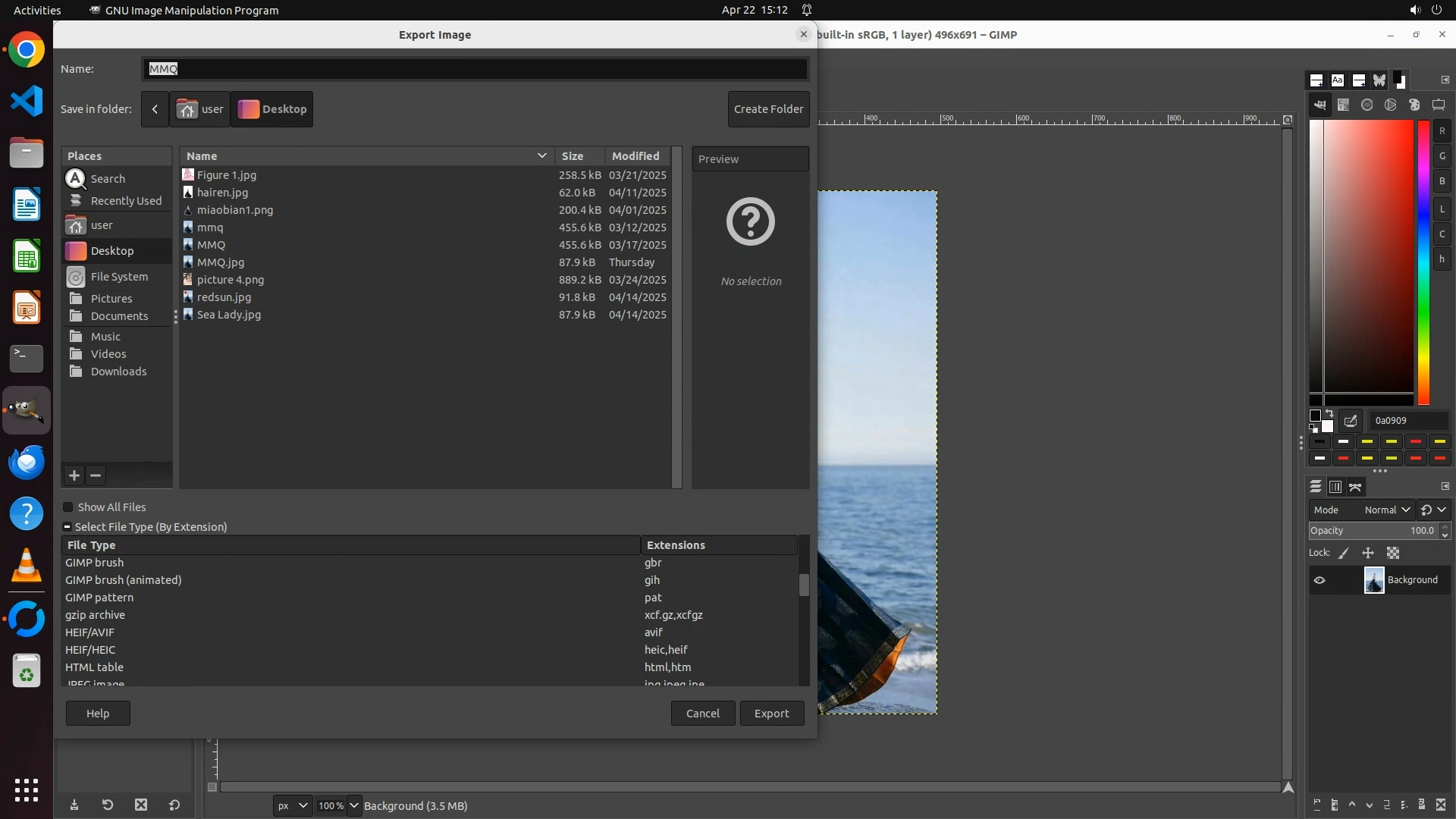Hide the Background layer eye icon
1456x819 pixels.
click(1319, 580)
